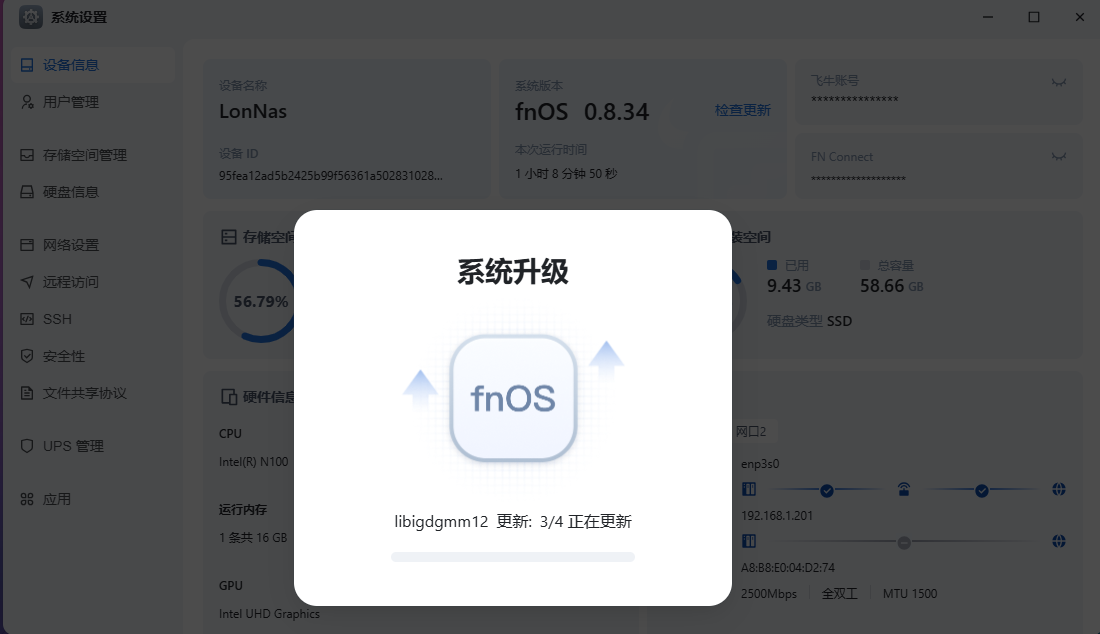Click the second checkmark node near the globe
This screenshot has height=634, width=1100.
pyautogui.click(x=981, y=490)
